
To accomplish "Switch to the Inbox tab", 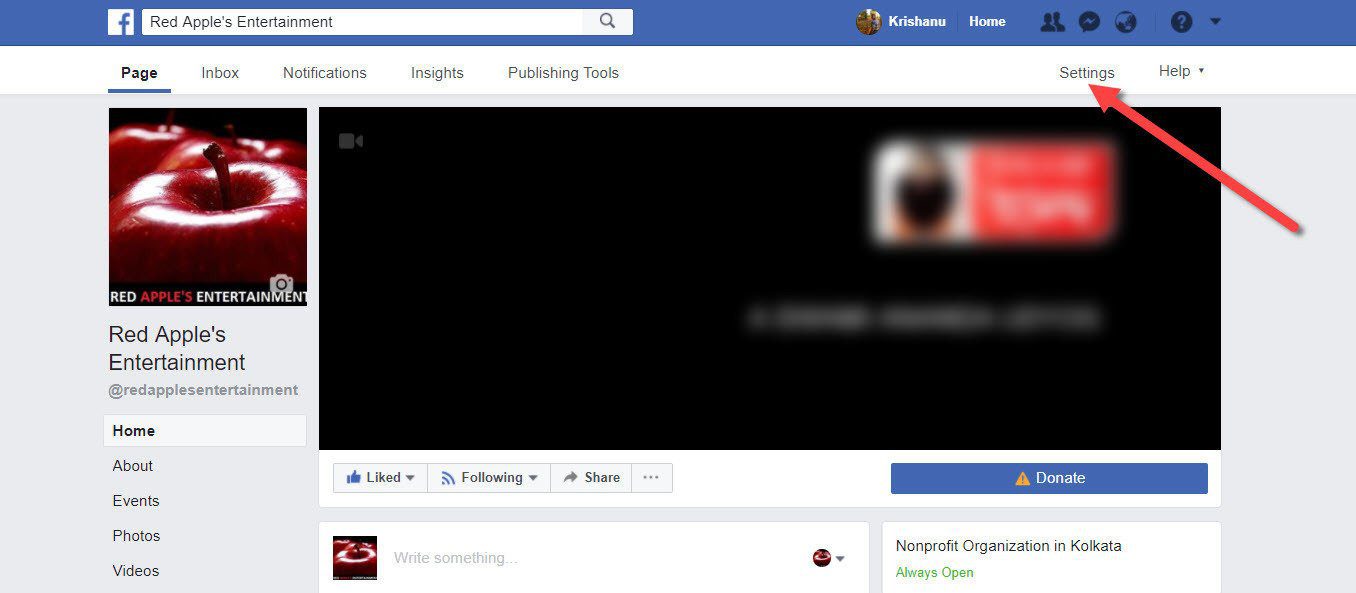I will click(x=220, y=72).
